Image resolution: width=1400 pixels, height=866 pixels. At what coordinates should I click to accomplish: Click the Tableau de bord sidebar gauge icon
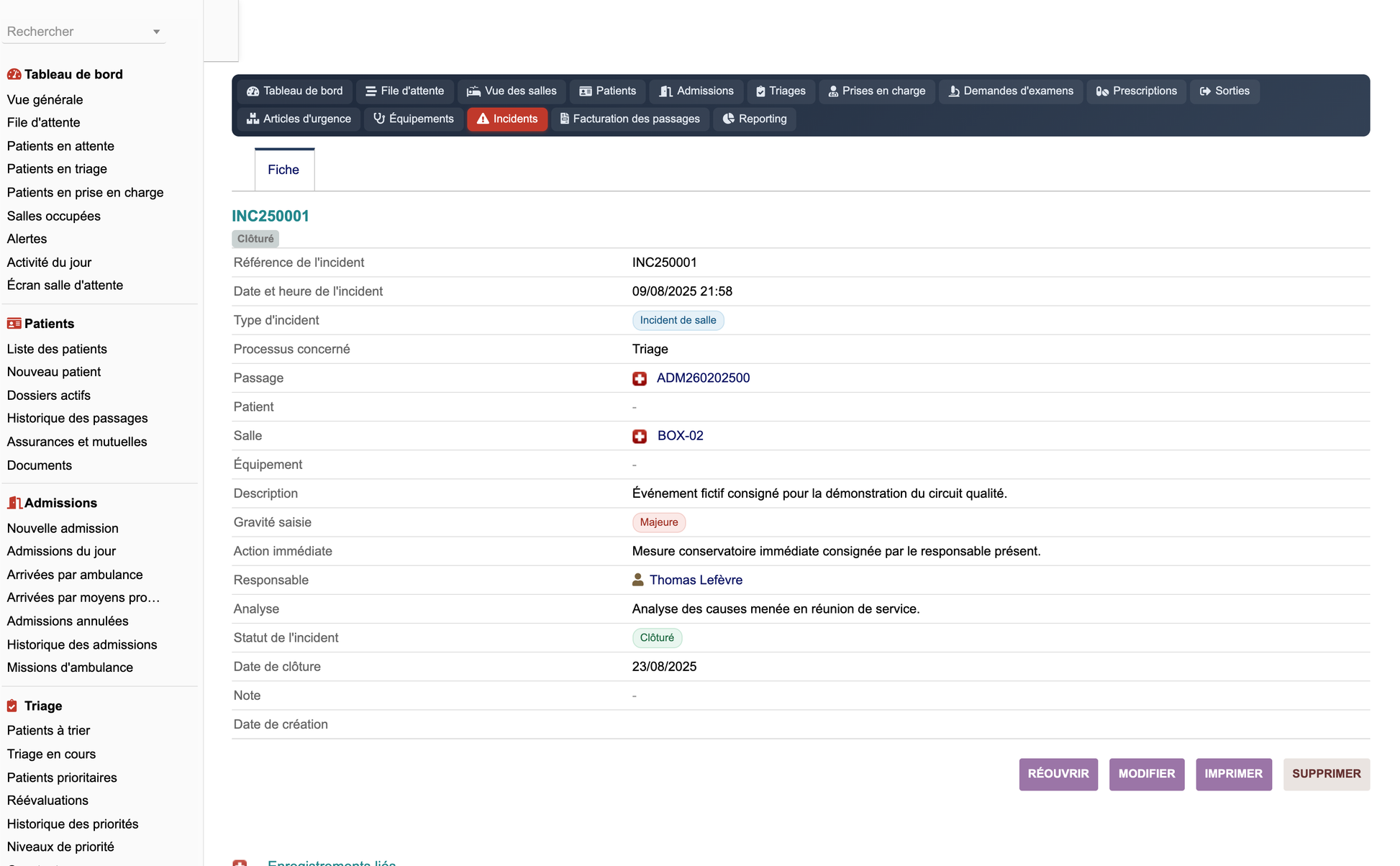coord(14,74)
